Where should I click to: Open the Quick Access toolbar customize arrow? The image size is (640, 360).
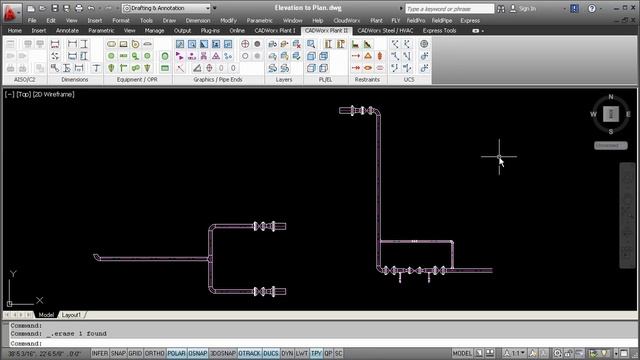(x=215, y=8)
